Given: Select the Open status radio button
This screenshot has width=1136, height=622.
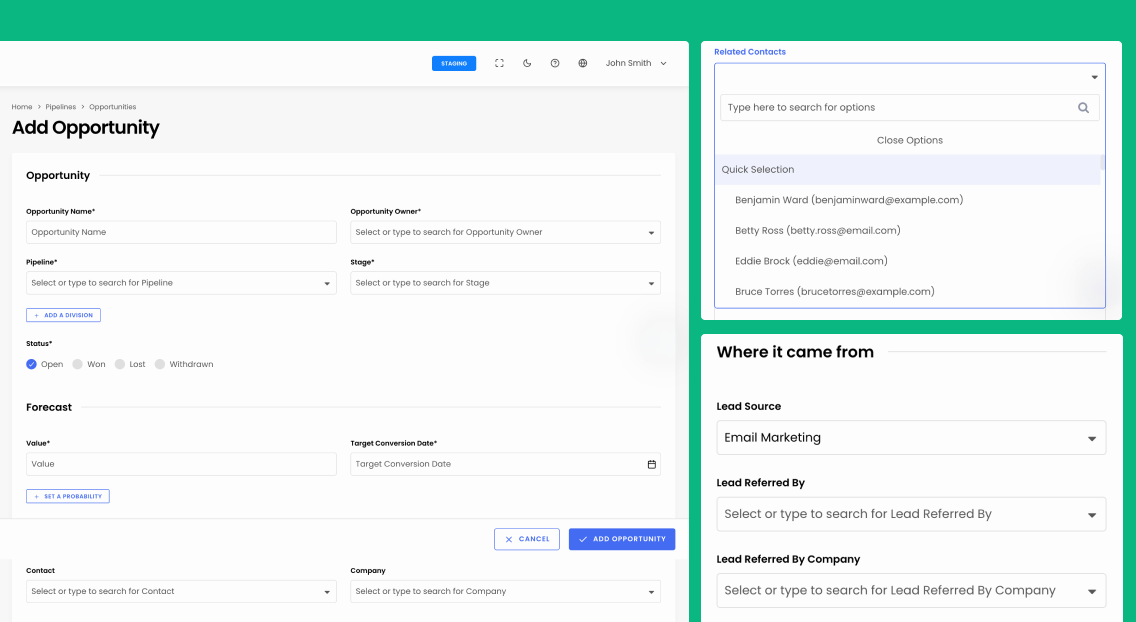Looking at the screenshot, I should [31, 364].
